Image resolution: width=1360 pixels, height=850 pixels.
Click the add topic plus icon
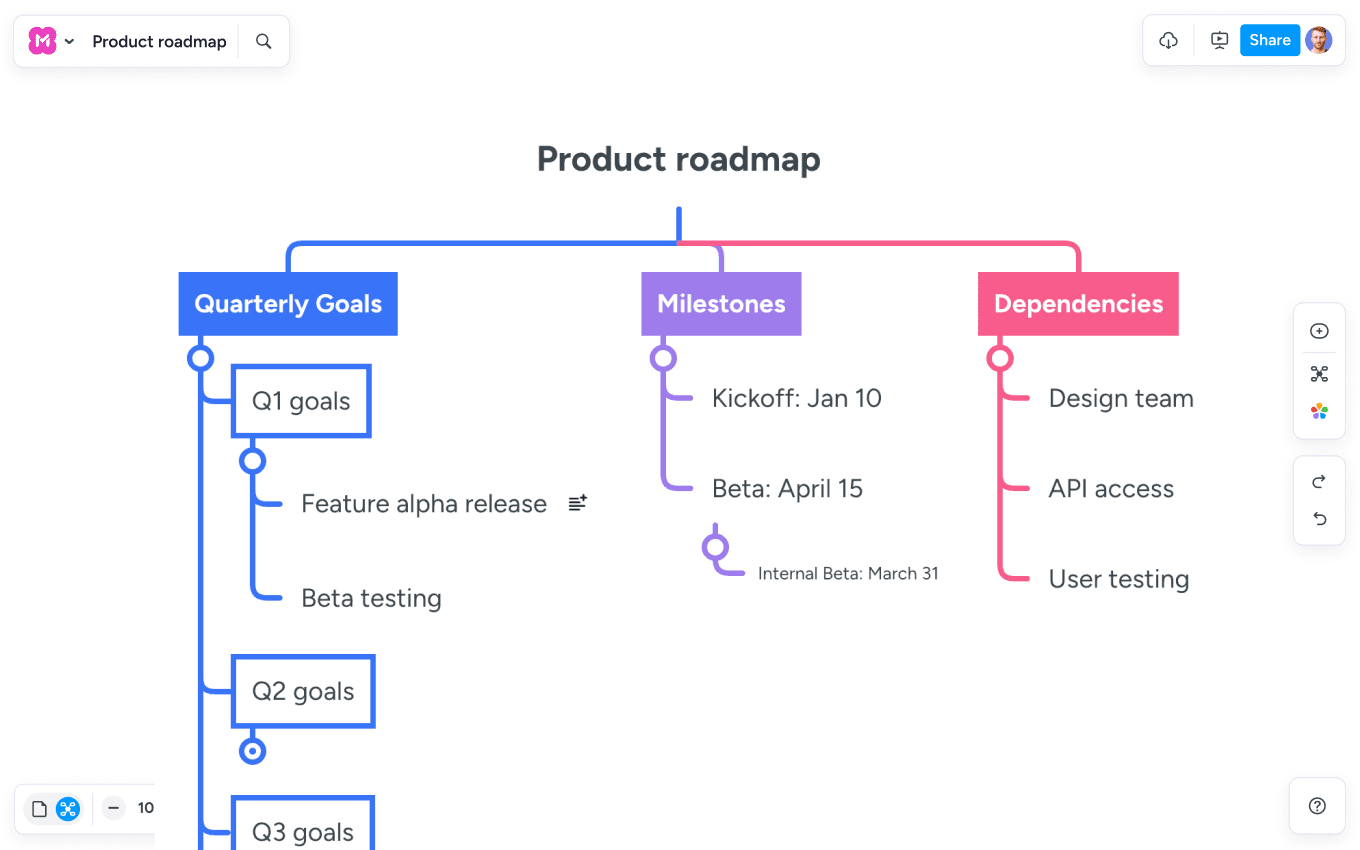click(x=1319, y=331)
